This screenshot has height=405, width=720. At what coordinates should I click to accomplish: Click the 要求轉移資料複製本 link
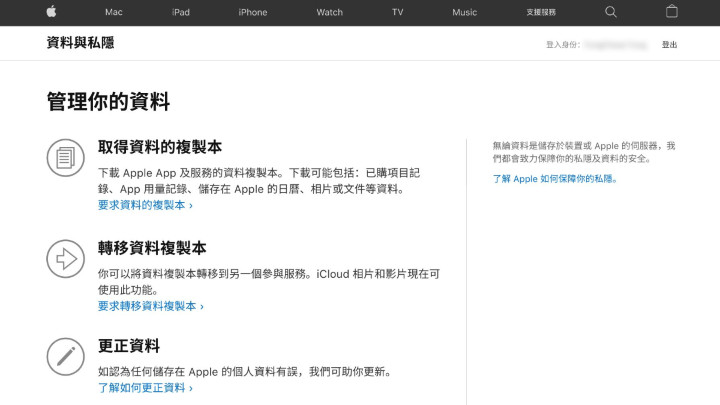[151, 306]
